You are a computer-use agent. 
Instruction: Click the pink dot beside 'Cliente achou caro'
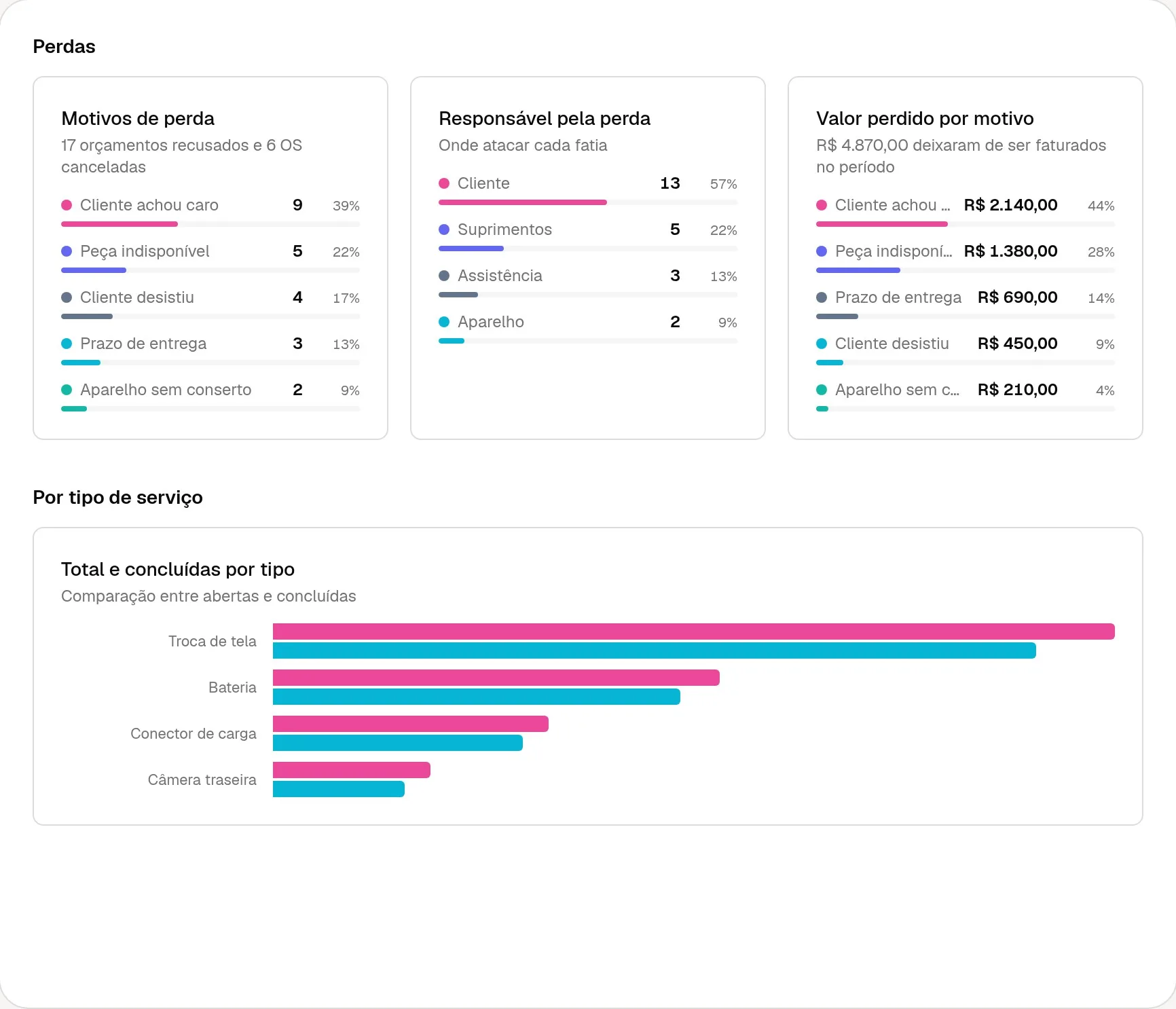coord(67,205)
